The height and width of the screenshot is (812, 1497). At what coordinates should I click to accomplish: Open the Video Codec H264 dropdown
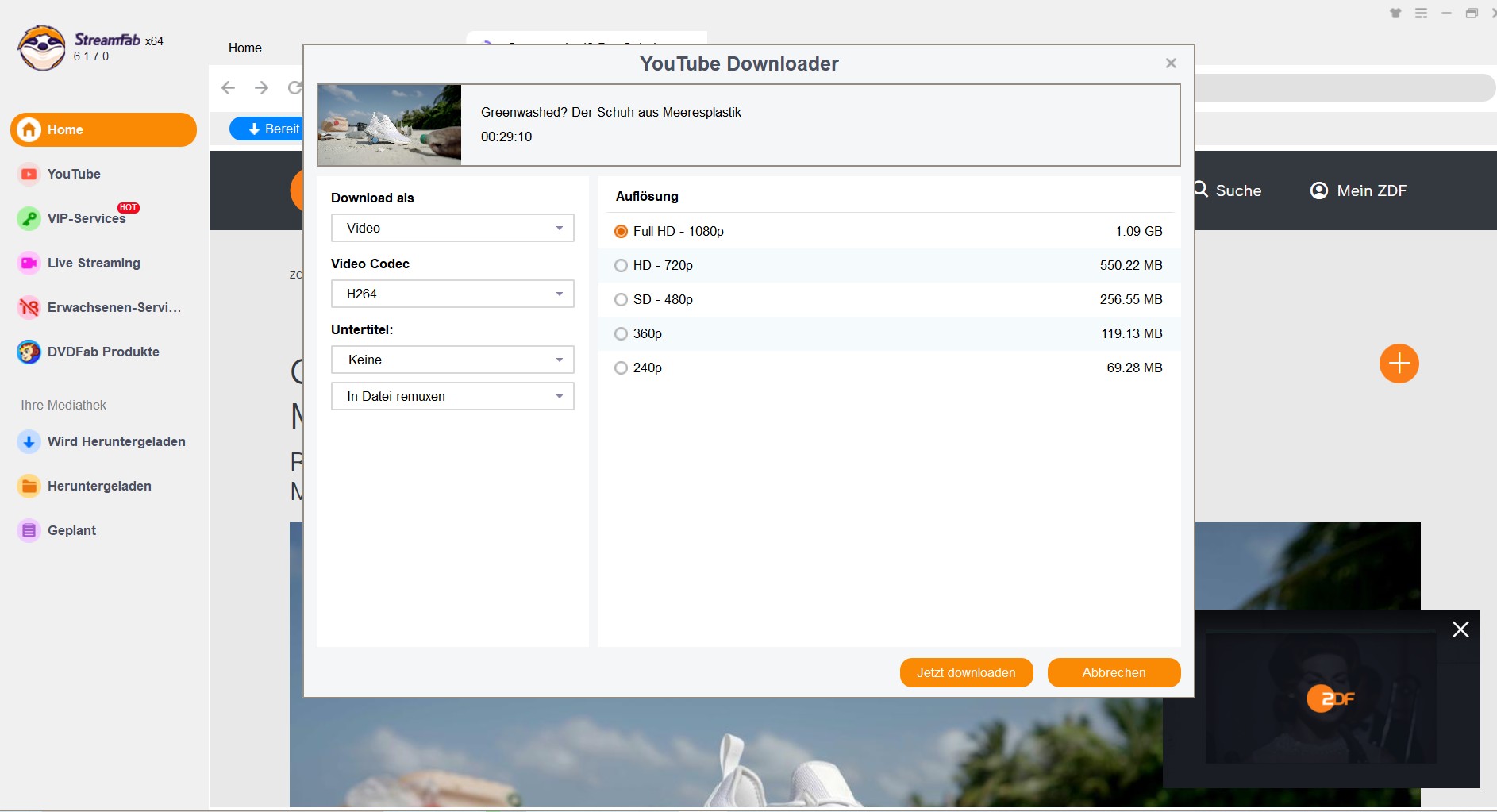(x=452, y=294)
